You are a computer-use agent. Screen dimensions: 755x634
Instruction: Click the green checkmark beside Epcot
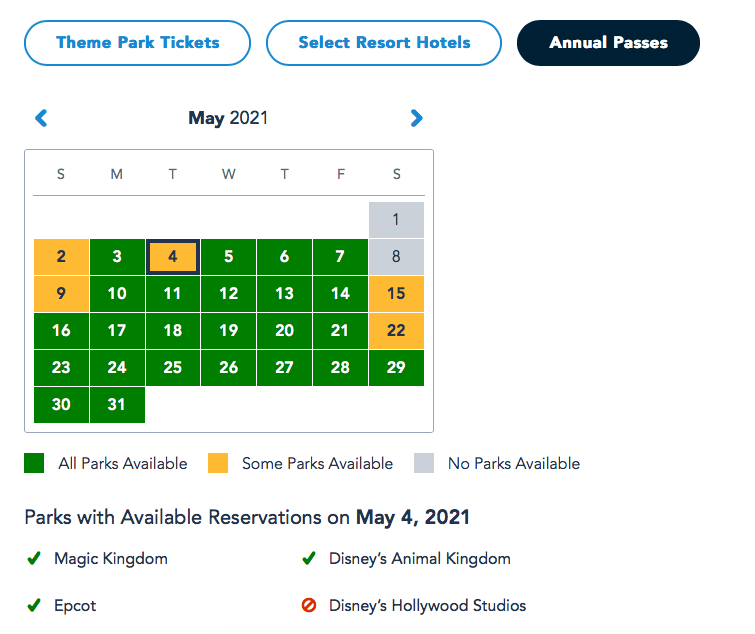click(34, 605)
